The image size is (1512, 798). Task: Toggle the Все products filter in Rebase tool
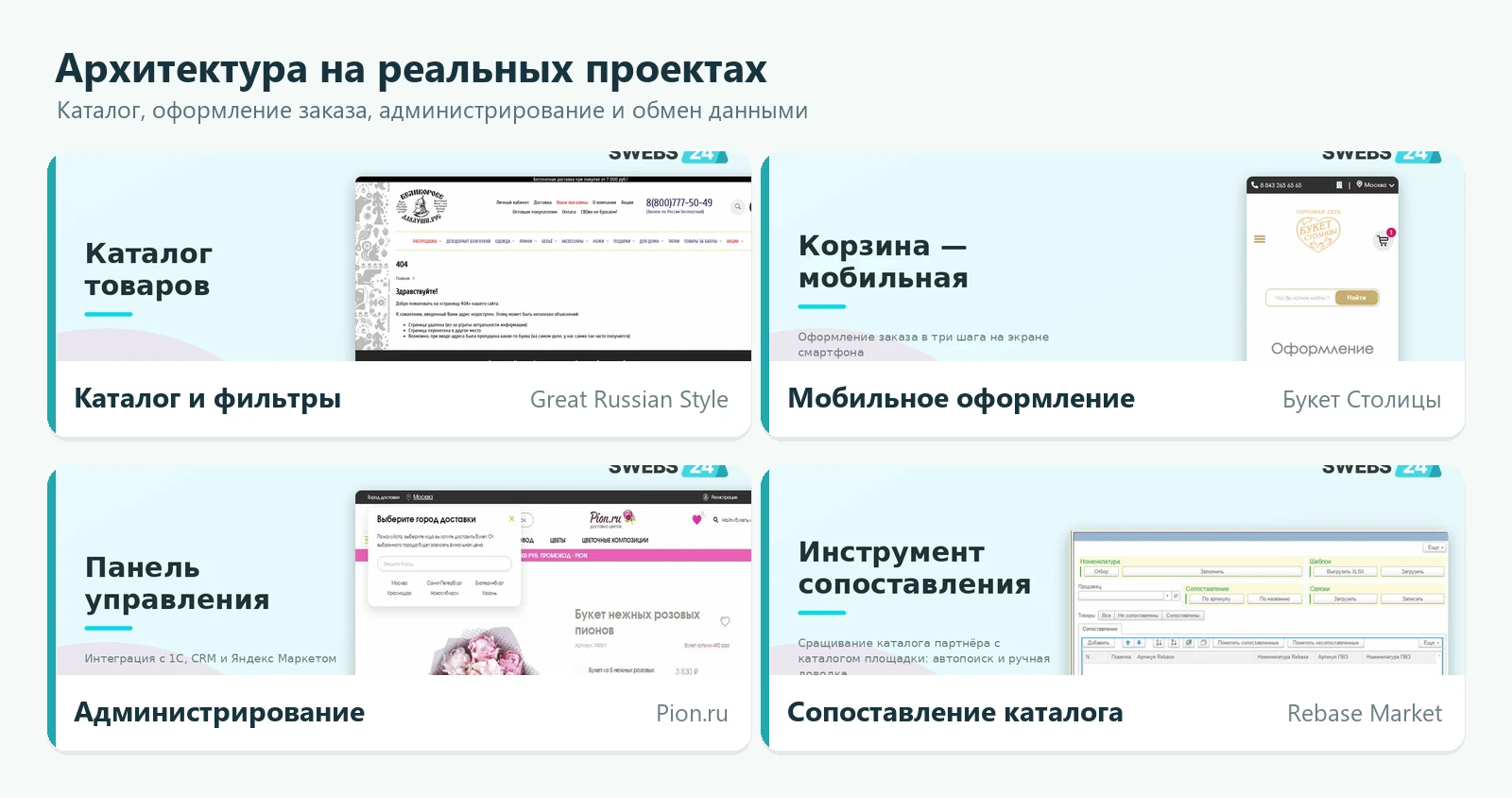click(1107, 616)
